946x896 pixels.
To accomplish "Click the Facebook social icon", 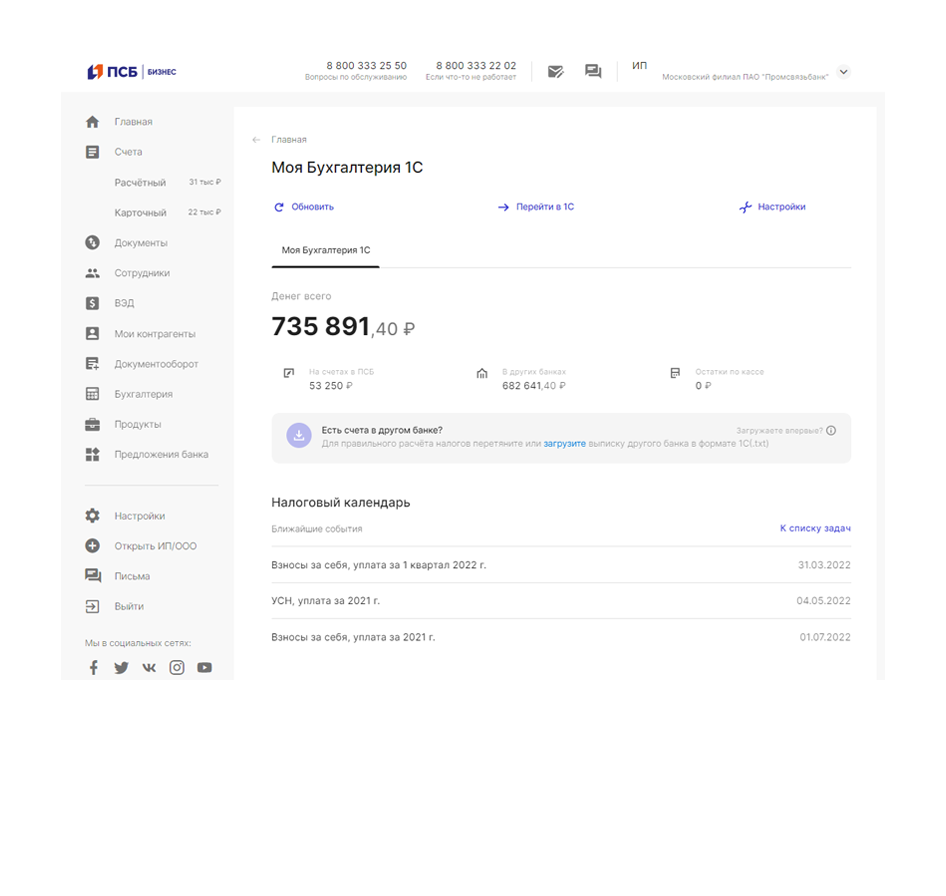I will pyautogui.click(x=94, y=668).
